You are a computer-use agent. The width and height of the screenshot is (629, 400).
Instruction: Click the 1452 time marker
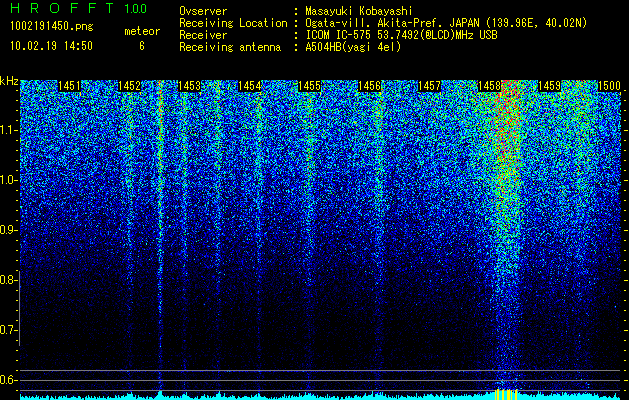click(x=129, y=86)
